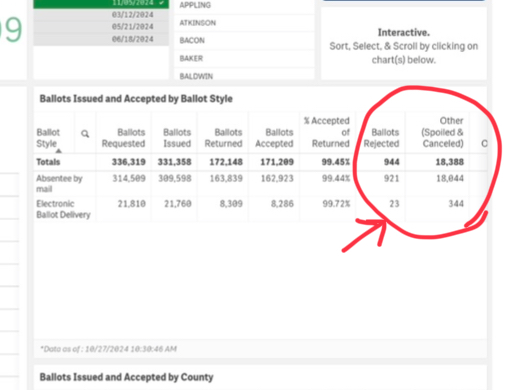Sort by the Ballots Returned column header

click(223, 138)
